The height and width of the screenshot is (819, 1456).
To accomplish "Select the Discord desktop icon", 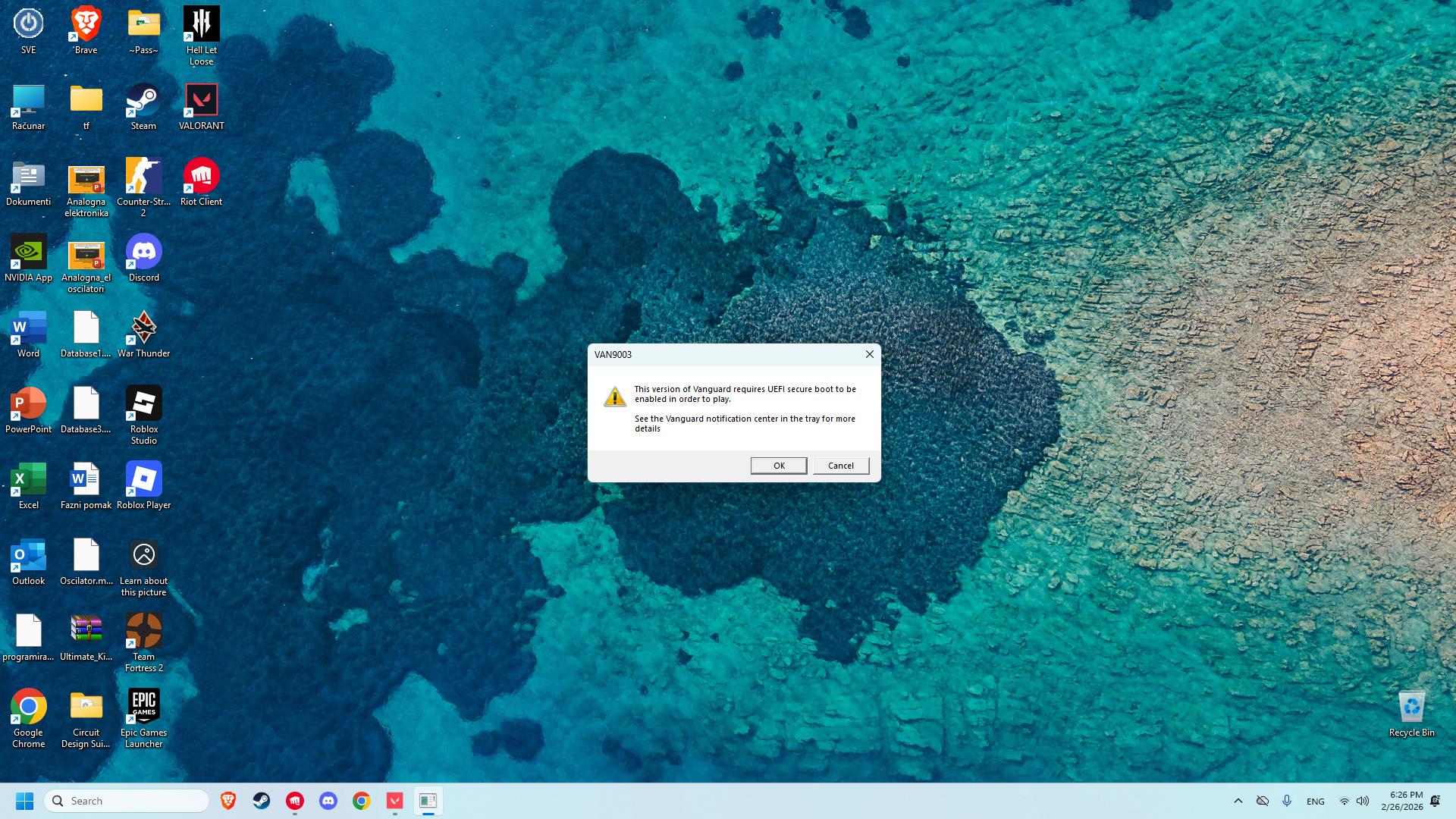I will pos(143,259).
